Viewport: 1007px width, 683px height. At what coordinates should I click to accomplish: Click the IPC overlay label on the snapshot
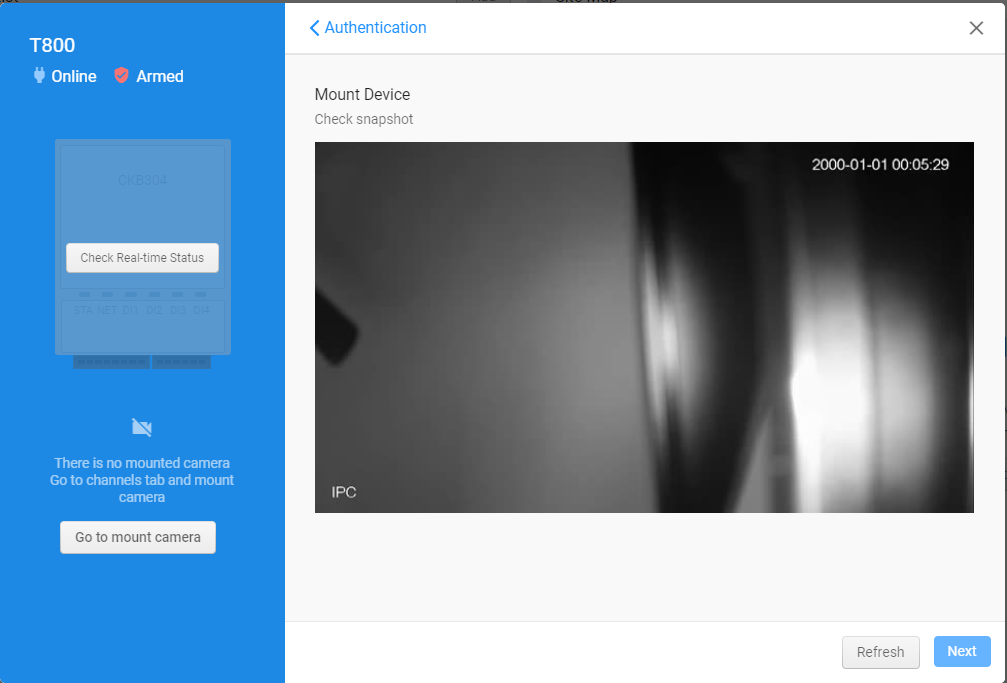tap(344, 492)
